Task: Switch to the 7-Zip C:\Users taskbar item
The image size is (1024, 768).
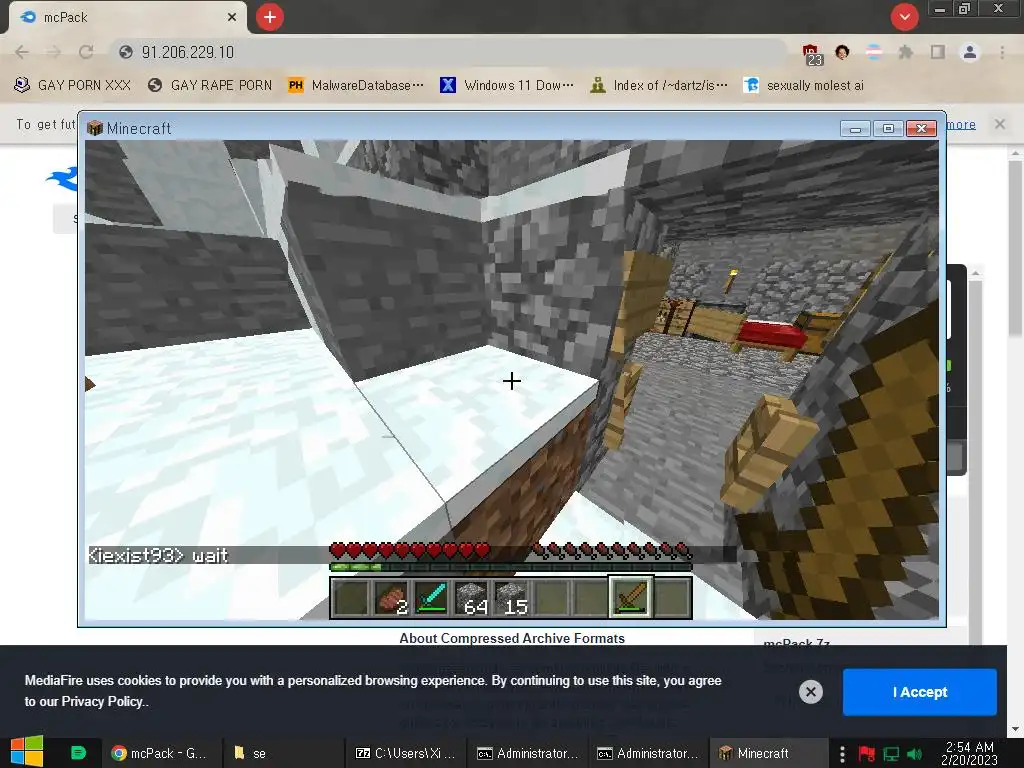Action: point(405,753)
